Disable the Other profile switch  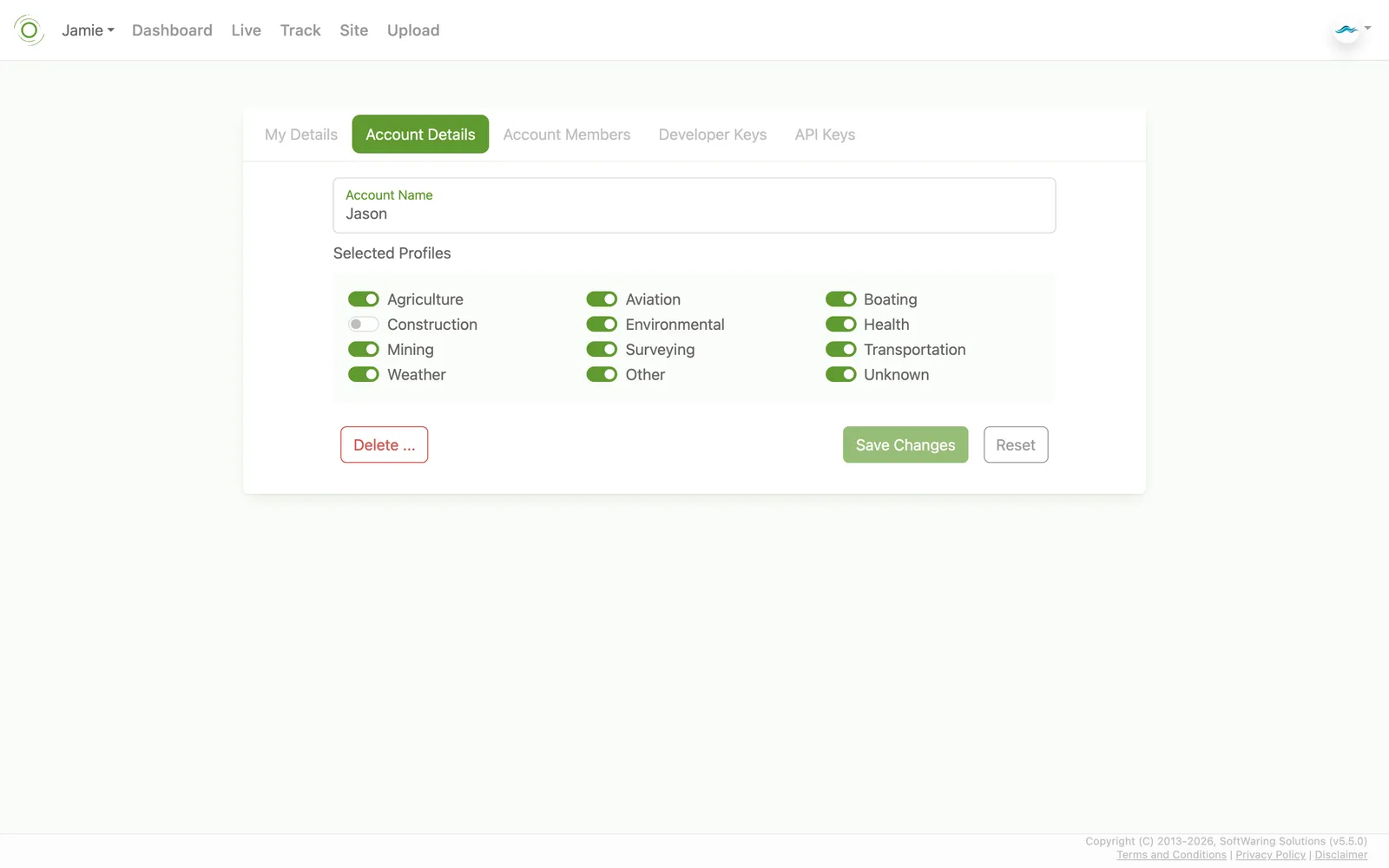click(x=602, y=375)
